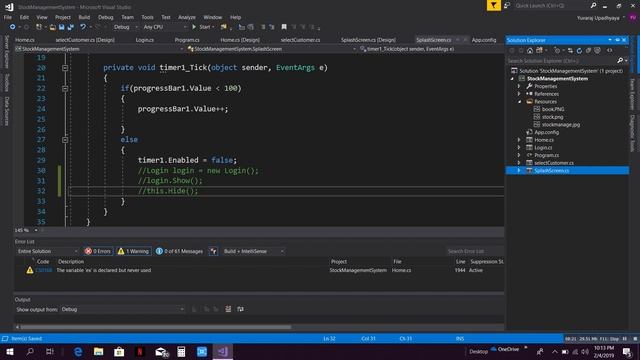This screenshot has width=640, height=360.
Task: Open the Build + IntelliSense dropdown
Action: 253,251
